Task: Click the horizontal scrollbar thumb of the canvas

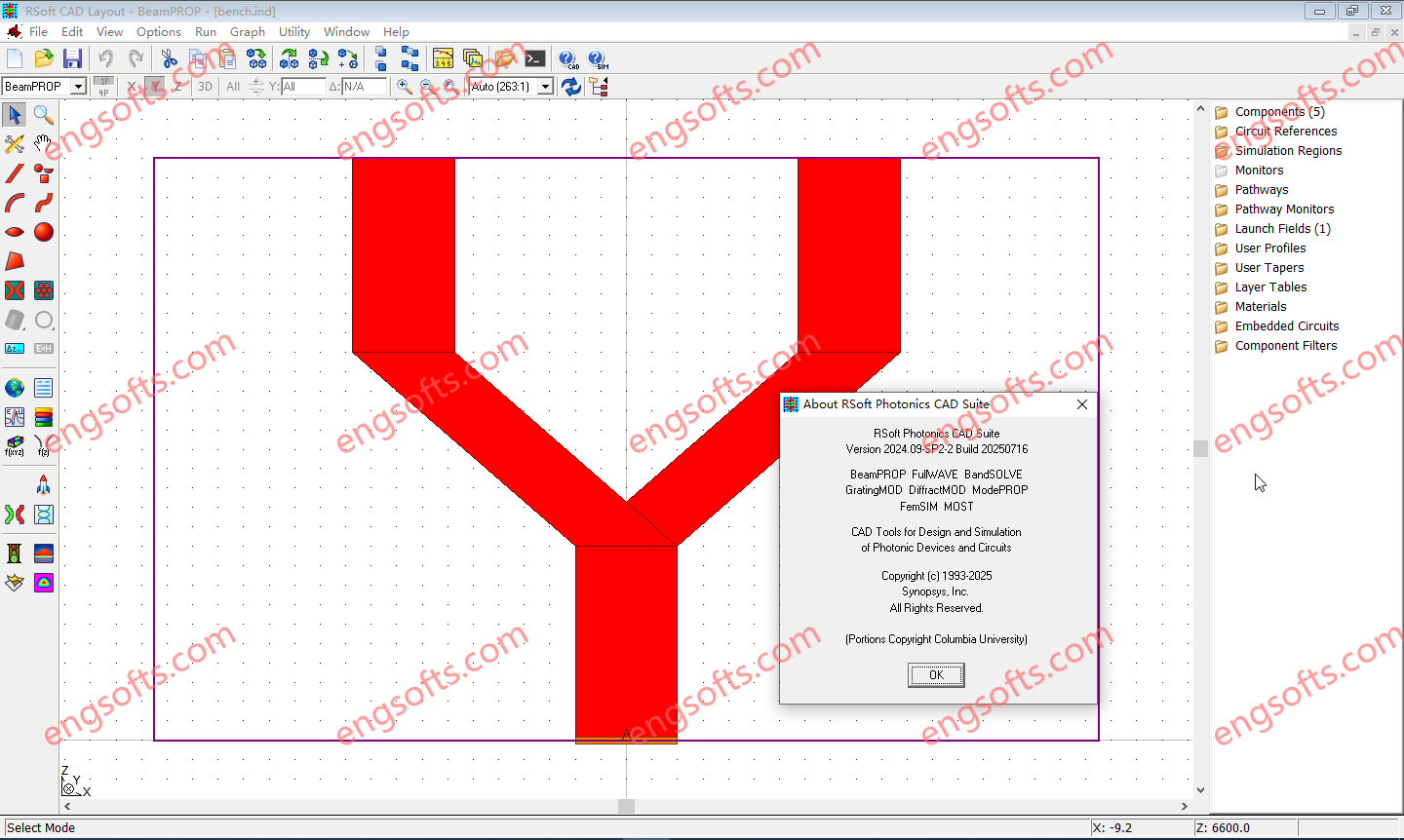Action: [x=626, y=806]
